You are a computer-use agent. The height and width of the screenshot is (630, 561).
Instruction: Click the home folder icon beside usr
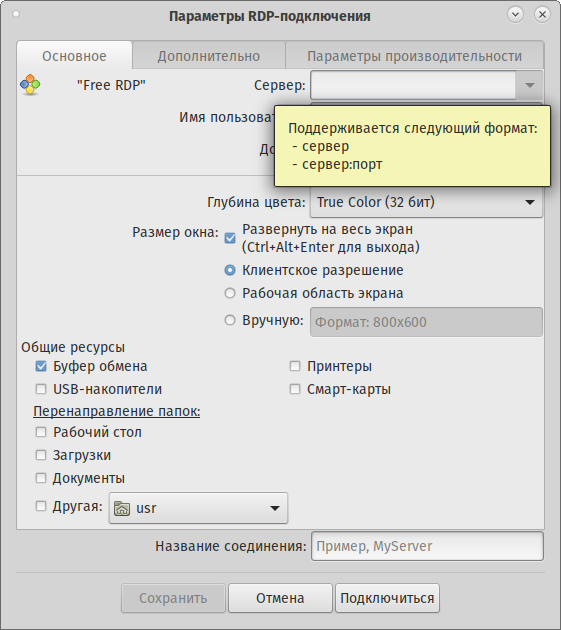(122, 508)
